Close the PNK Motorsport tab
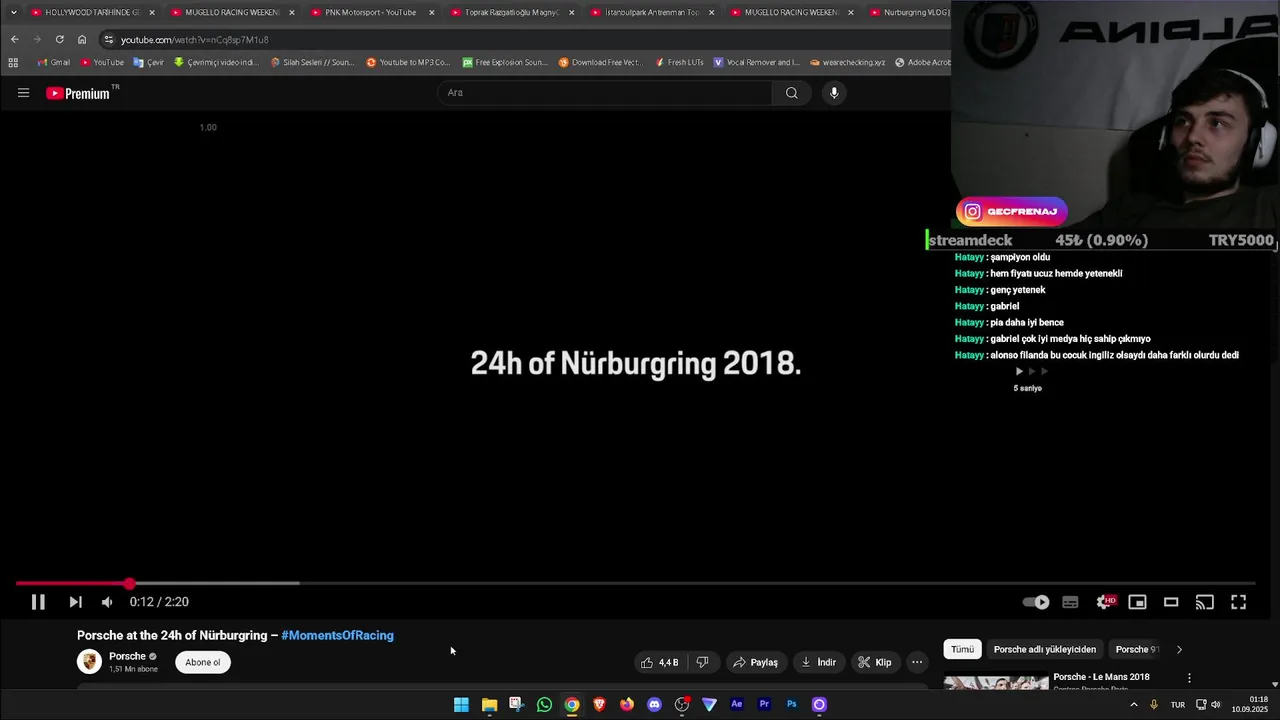Screen dimensions: 1280x720 click(432, 12)
